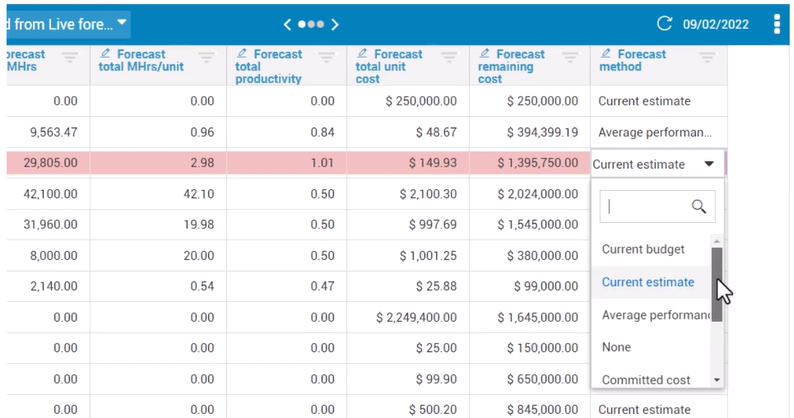Collapse the Current estimate combo box arrow

click(x=709, y=164)
